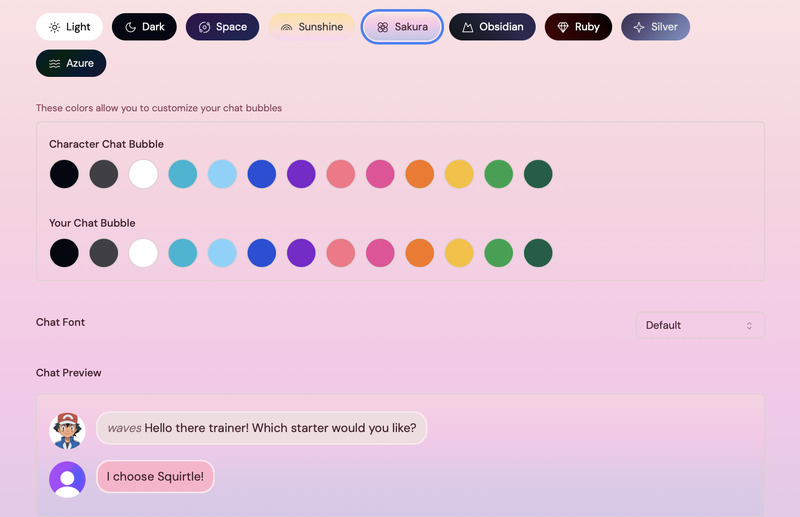Click the 'Chat Preview' heading text

click(68, 373)
